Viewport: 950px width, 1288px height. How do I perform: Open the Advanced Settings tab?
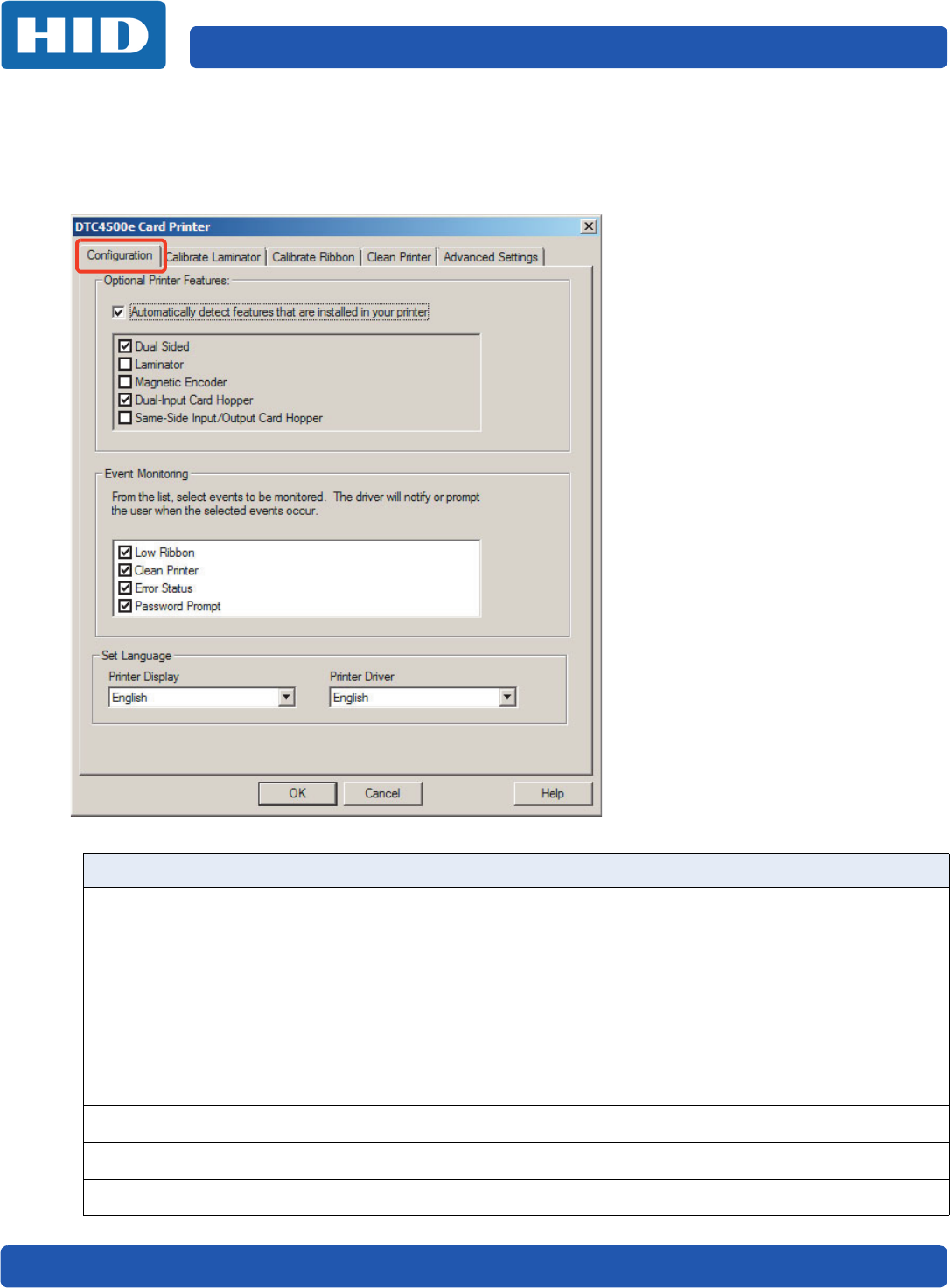(x=491, y=257)
